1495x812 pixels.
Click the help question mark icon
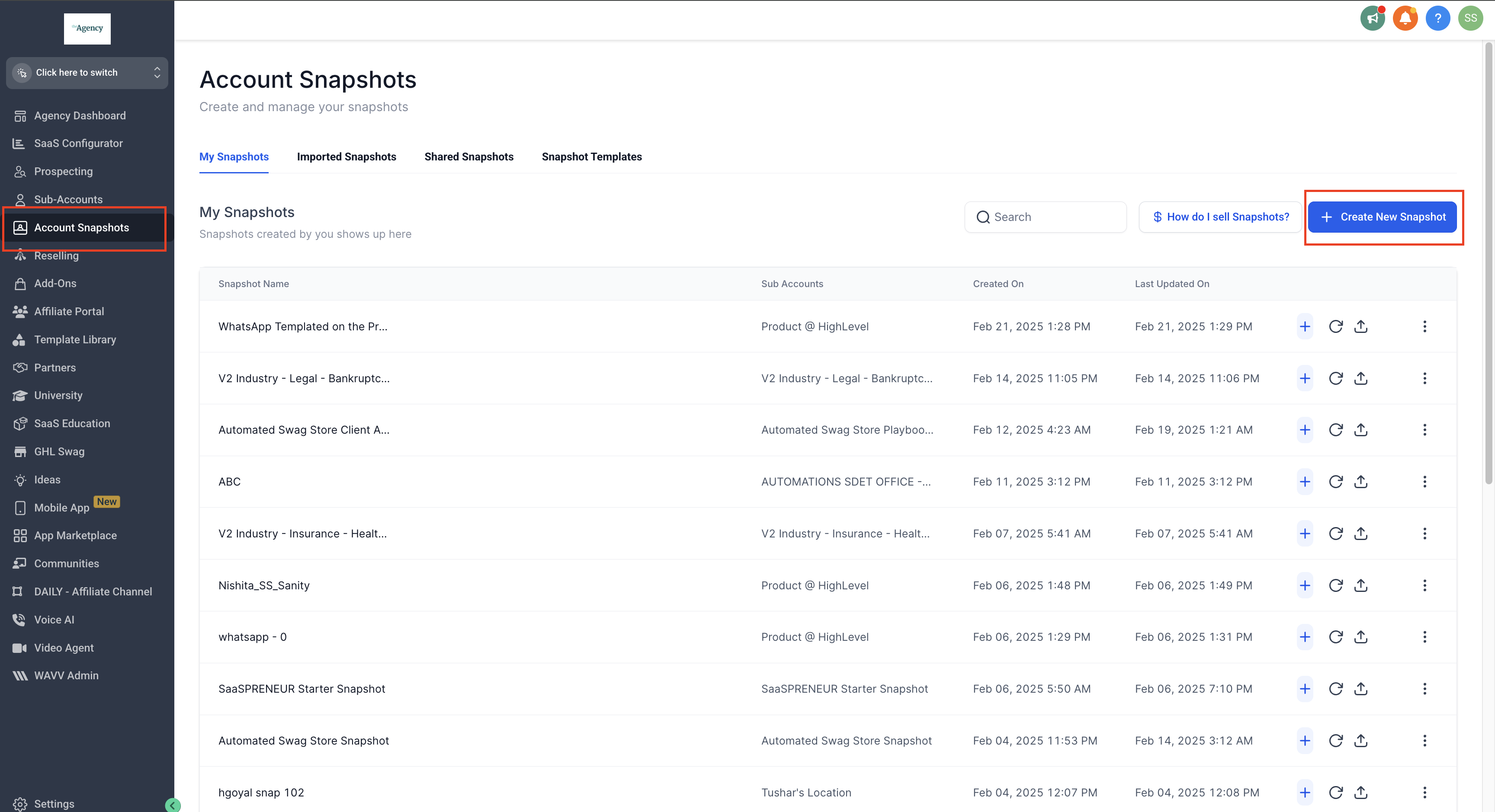pos(1437,18)
